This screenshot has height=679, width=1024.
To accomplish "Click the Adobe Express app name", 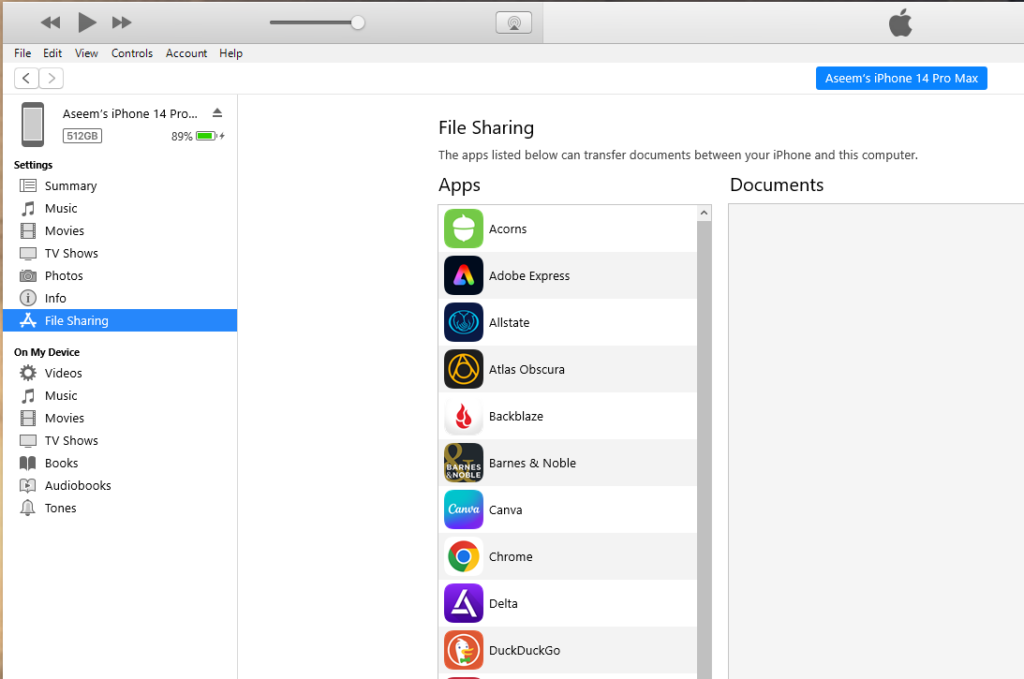I will pyautogui.click(x=529, y=276).
